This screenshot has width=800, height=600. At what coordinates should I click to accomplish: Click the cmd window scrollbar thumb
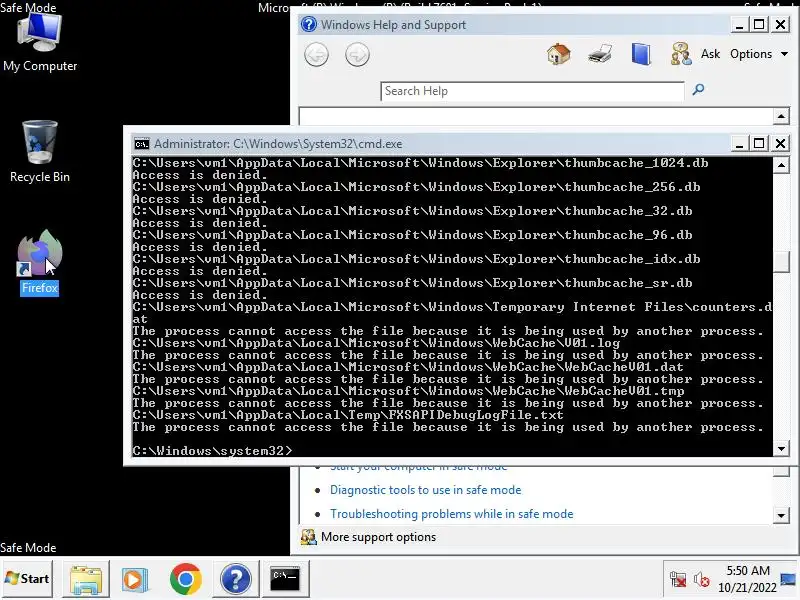[781, 262]
